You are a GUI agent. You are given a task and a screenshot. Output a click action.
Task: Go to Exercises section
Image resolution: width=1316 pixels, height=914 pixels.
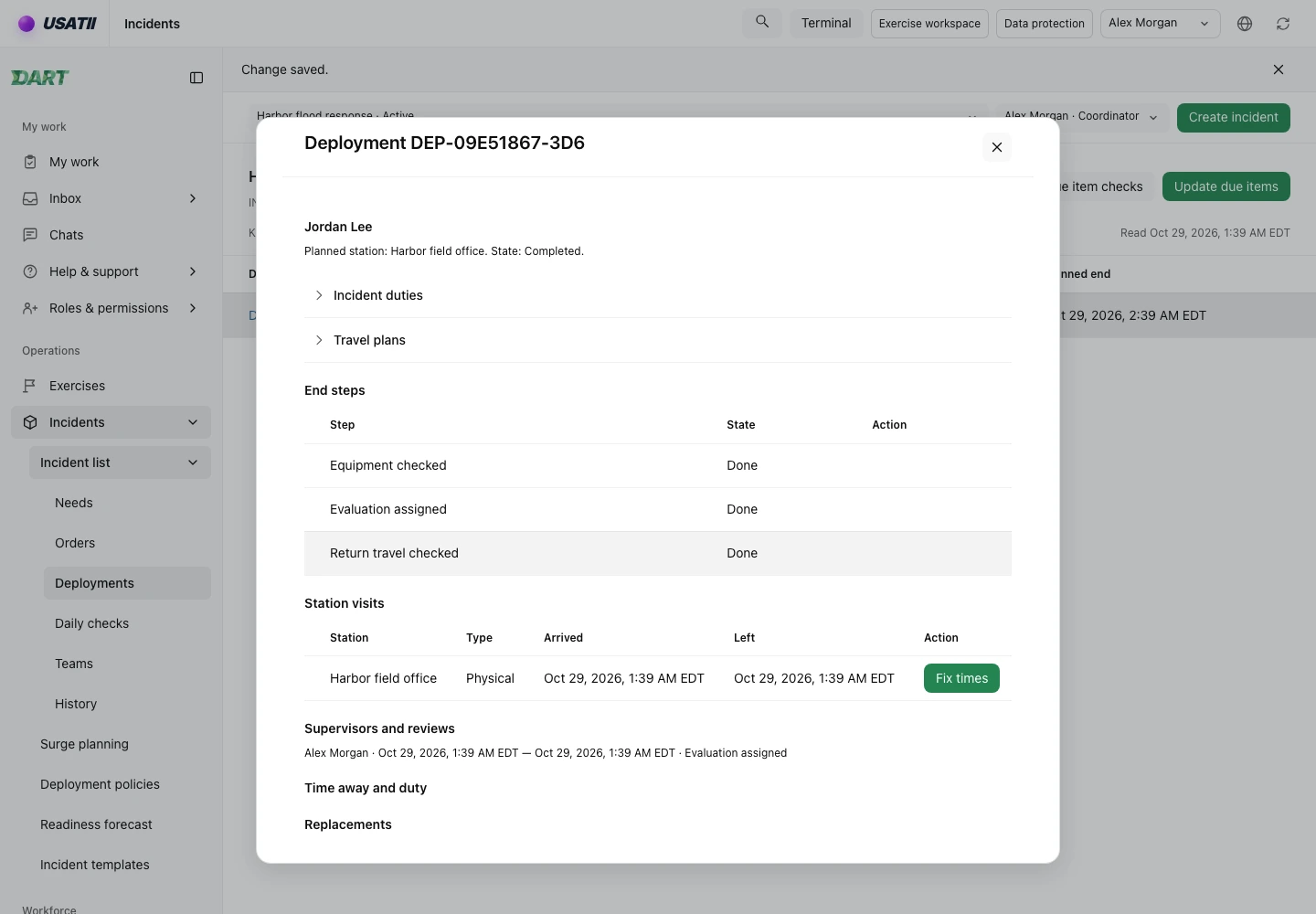(111, 386)
